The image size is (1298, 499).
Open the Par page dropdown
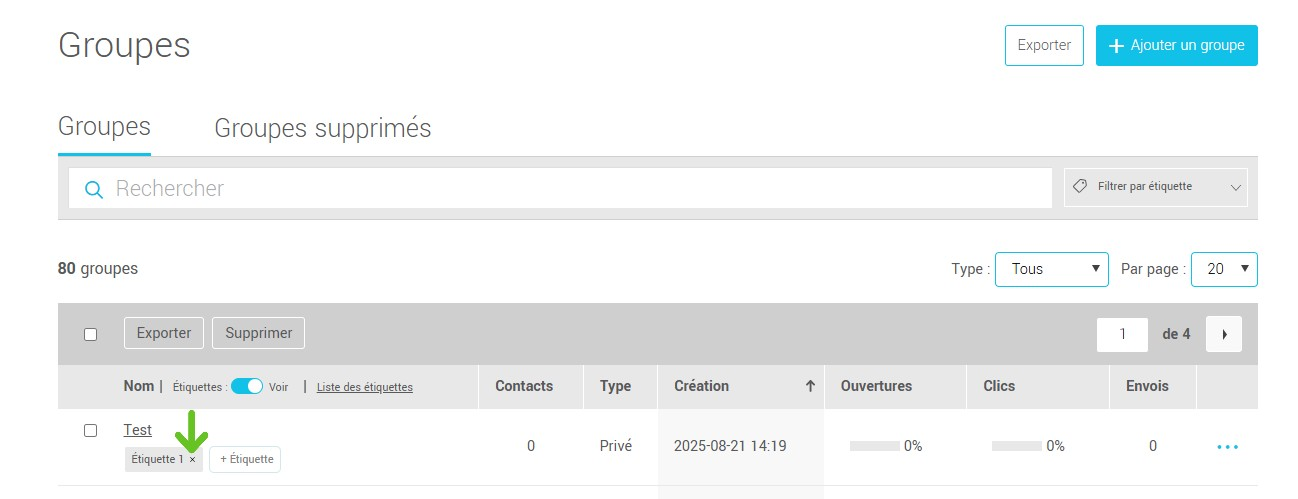(x=1224, y=269)
